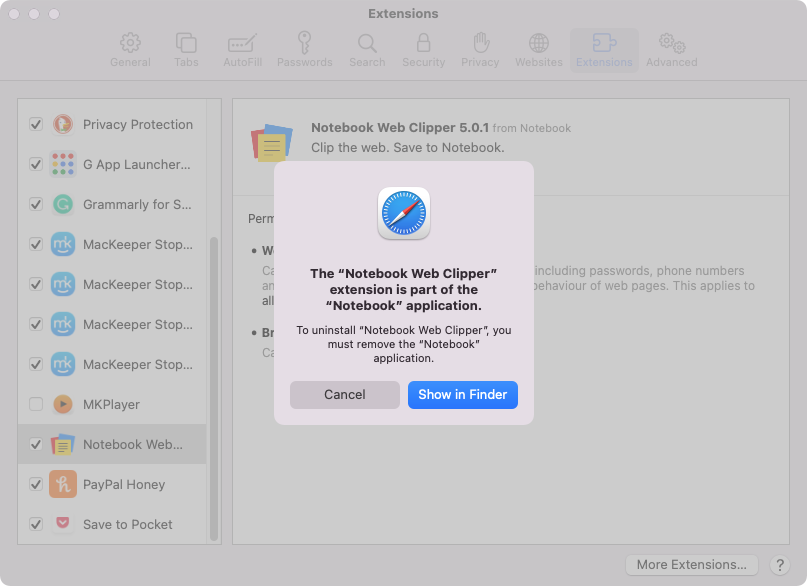Cancel the uninstall dialog

point(345,395)
